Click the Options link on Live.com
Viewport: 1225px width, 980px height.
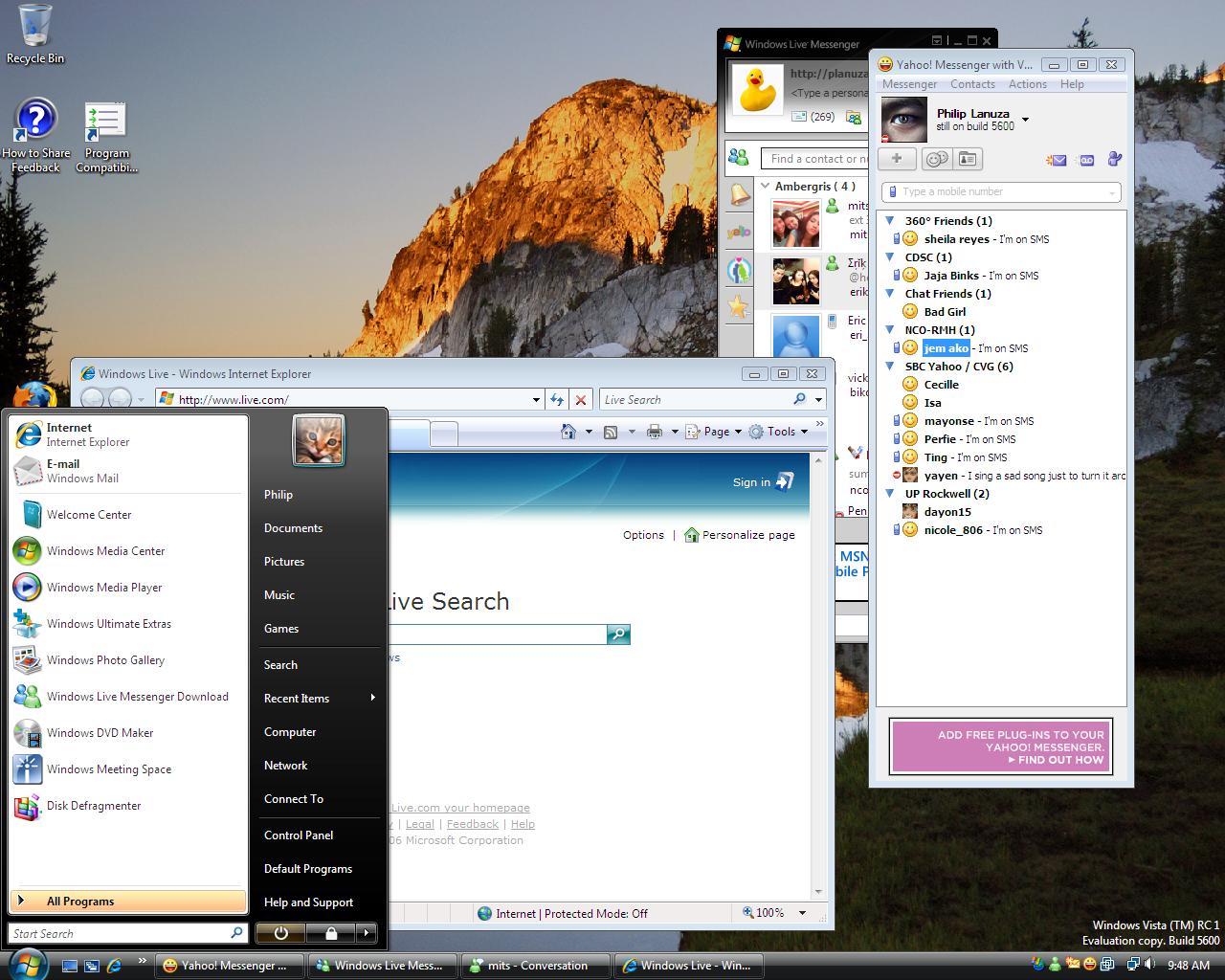click(x=643, y=535)
